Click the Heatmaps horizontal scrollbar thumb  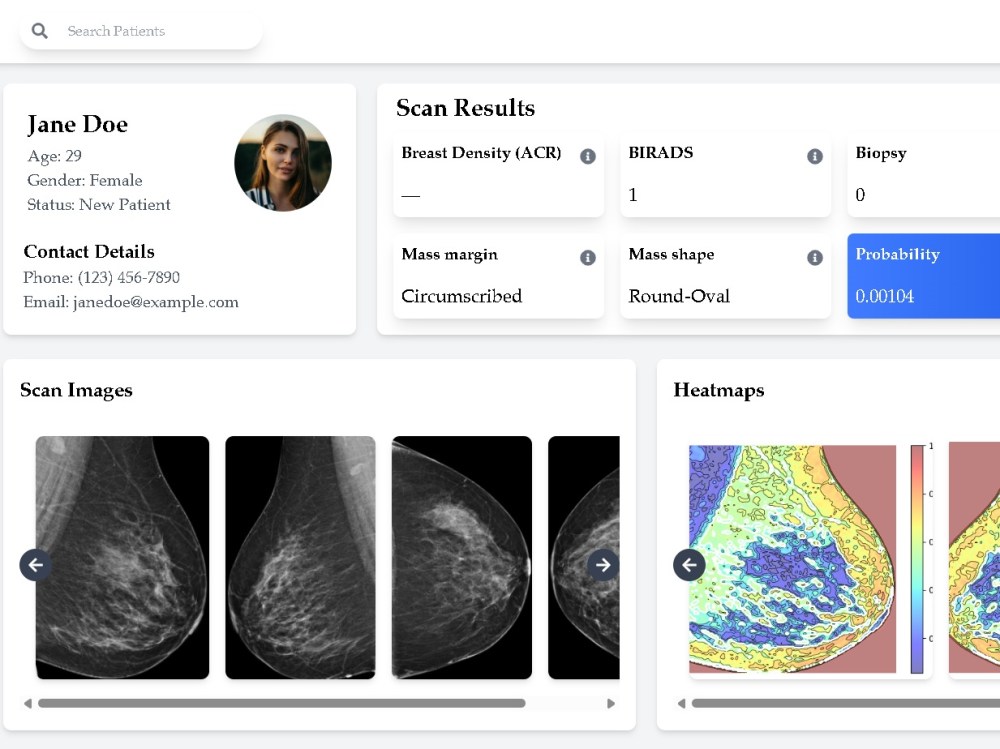[x=846, y=703]
